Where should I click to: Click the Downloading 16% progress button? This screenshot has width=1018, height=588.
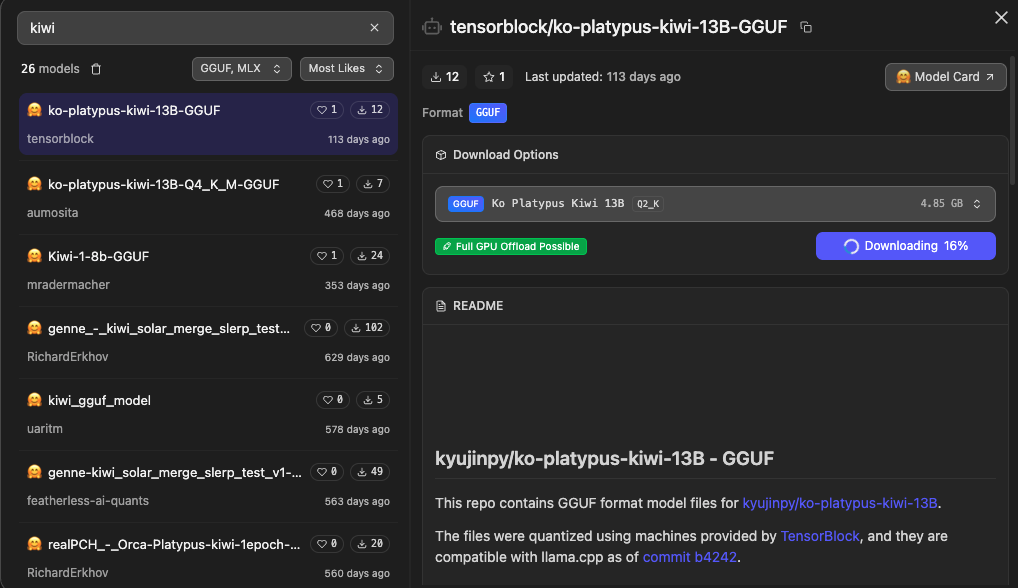906,246
